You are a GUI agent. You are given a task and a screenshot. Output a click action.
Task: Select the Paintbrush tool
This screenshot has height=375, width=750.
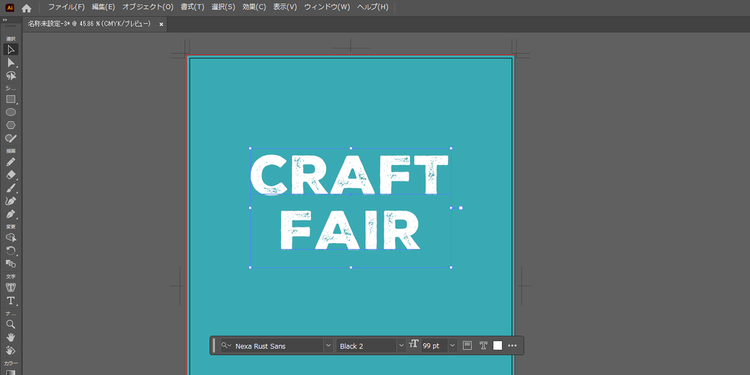point(11,188)
